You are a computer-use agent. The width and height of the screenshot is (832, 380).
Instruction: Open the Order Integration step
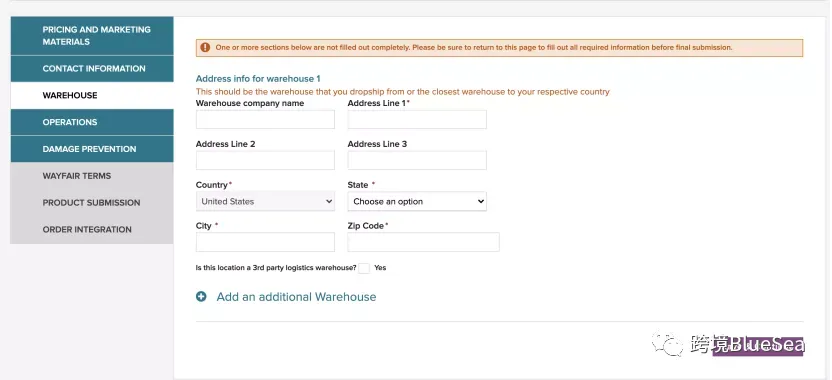click(92, 229)
